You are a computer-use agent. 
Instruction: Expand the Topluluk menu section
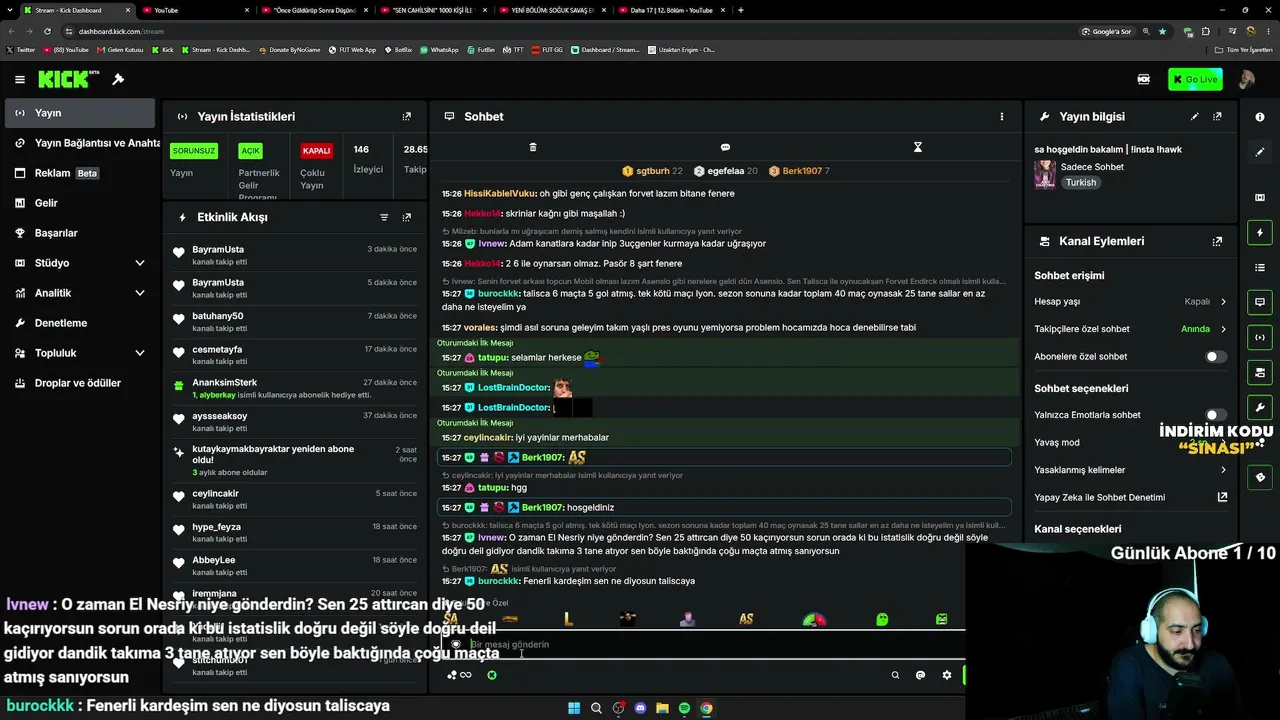tap(139, 353)
